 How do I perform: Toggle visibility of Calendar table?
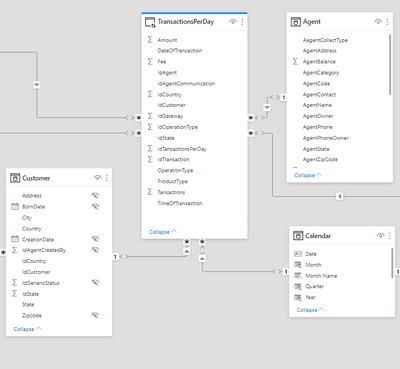[380, 236]
